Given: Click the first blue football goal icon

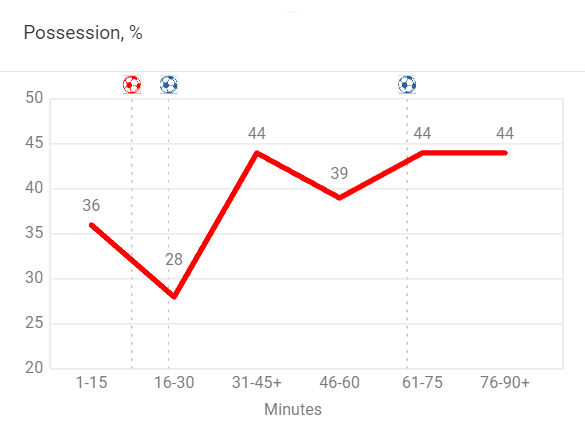Looking at the screenshot, I should pos(169,85).
